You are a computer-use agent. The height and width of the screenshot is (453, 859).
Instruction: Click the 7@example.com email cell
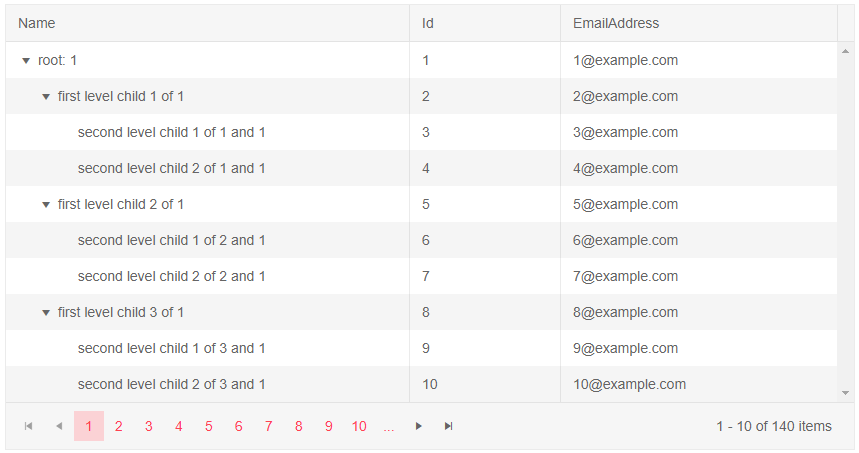pos(626,276)
